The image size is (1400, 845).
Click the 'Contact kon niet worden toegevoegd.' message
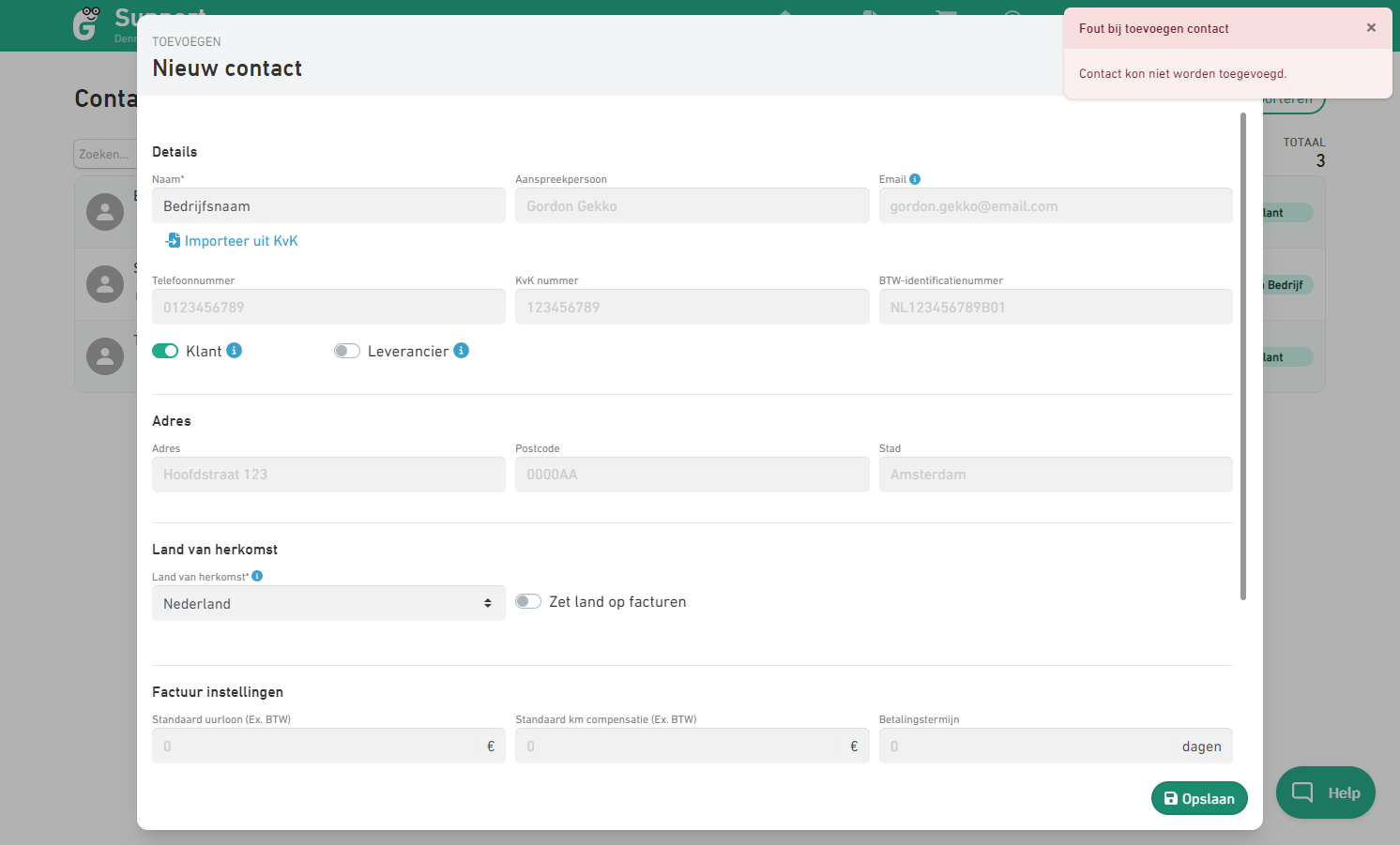[x=1183, y=74]
